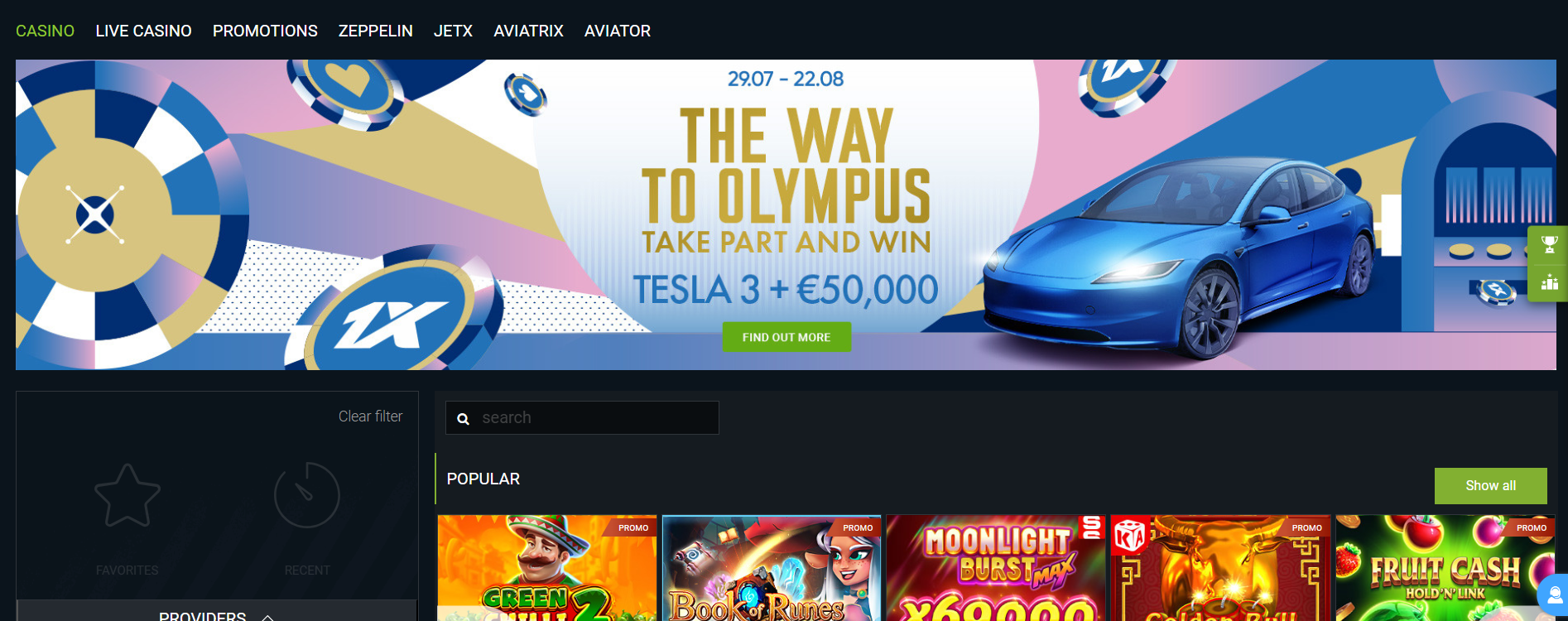Click the leaderboard podium icon

[1549, 283]
